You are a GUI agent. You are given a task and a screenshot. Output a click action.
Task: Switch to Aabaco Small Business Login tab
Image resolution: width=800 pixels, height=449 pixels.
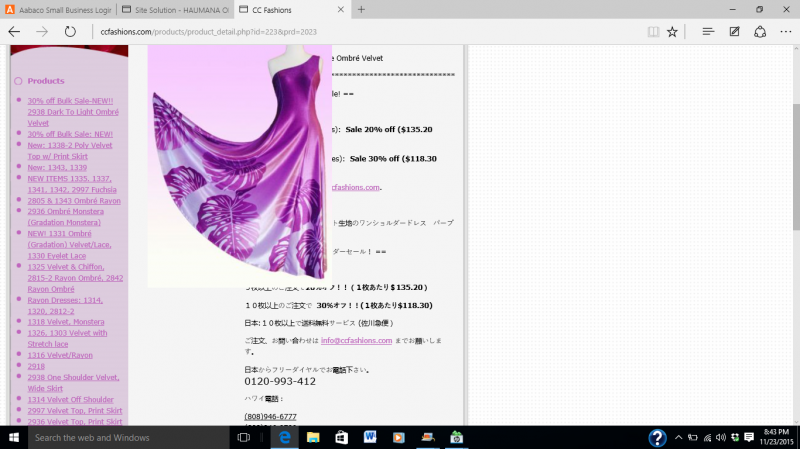tap(60, 9)
